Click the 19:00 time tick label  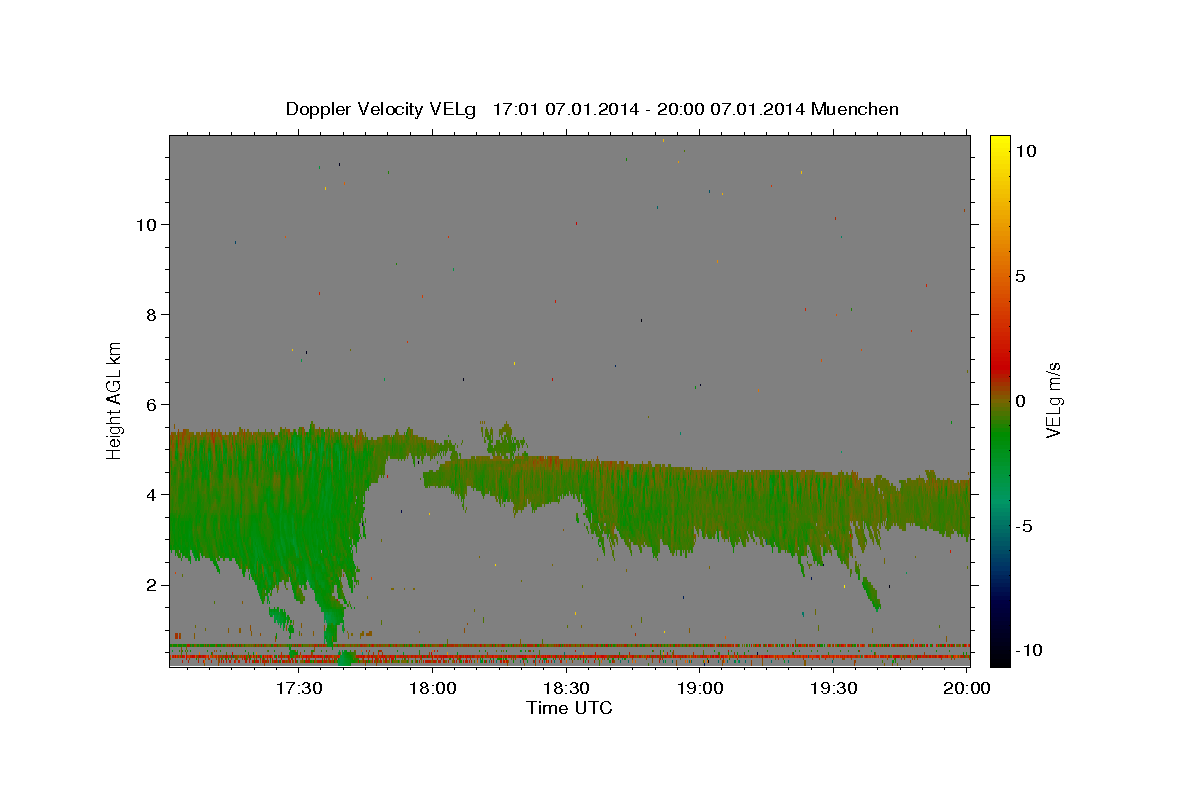pyautogui.click(x=701, y=688)
